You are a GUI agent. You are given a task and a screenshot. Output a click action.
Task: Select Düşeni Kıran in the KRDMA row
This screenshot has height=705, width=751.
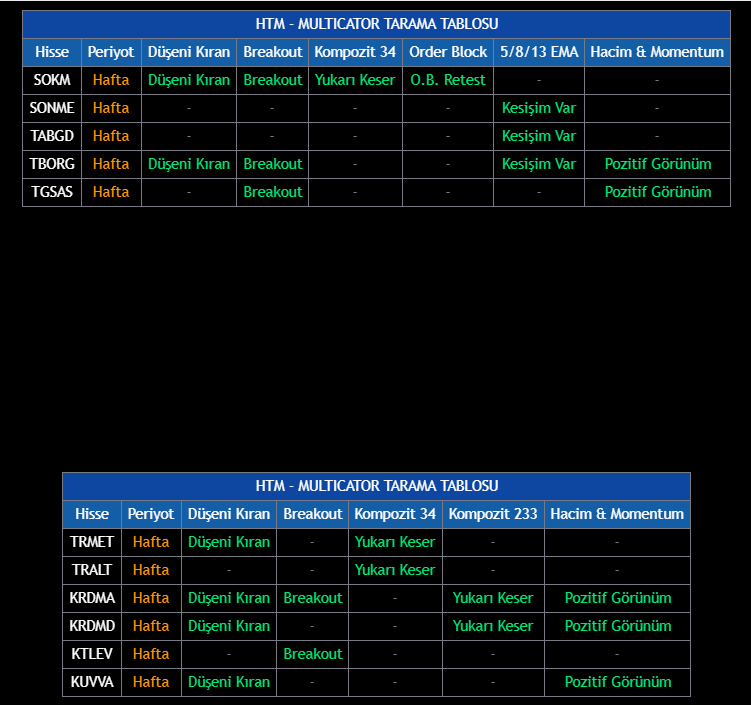pyautogui.click(x=229, y=598)
